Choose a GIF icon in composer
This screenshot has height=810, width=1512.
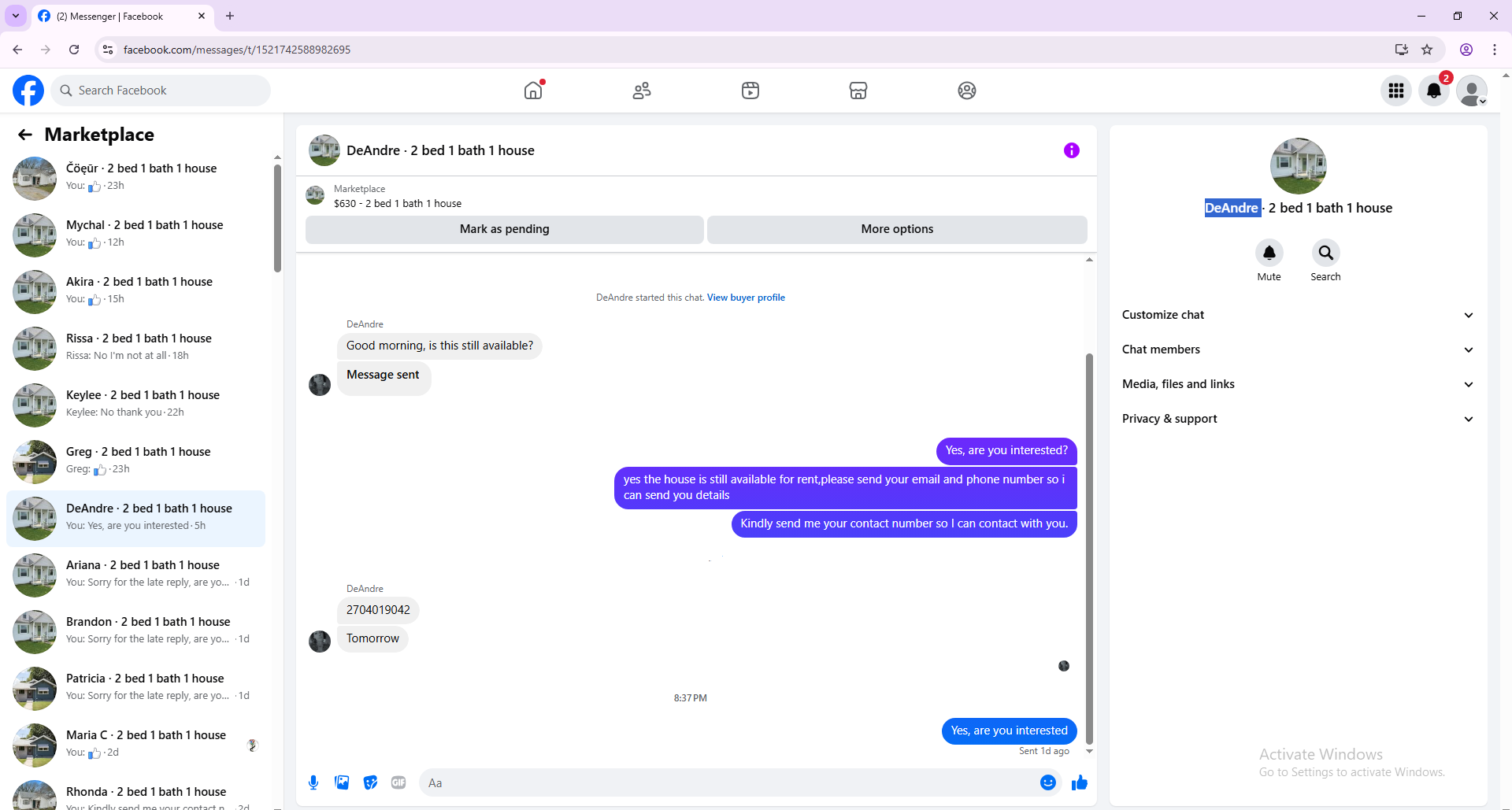pyautogui.click(x=398, y=782)
